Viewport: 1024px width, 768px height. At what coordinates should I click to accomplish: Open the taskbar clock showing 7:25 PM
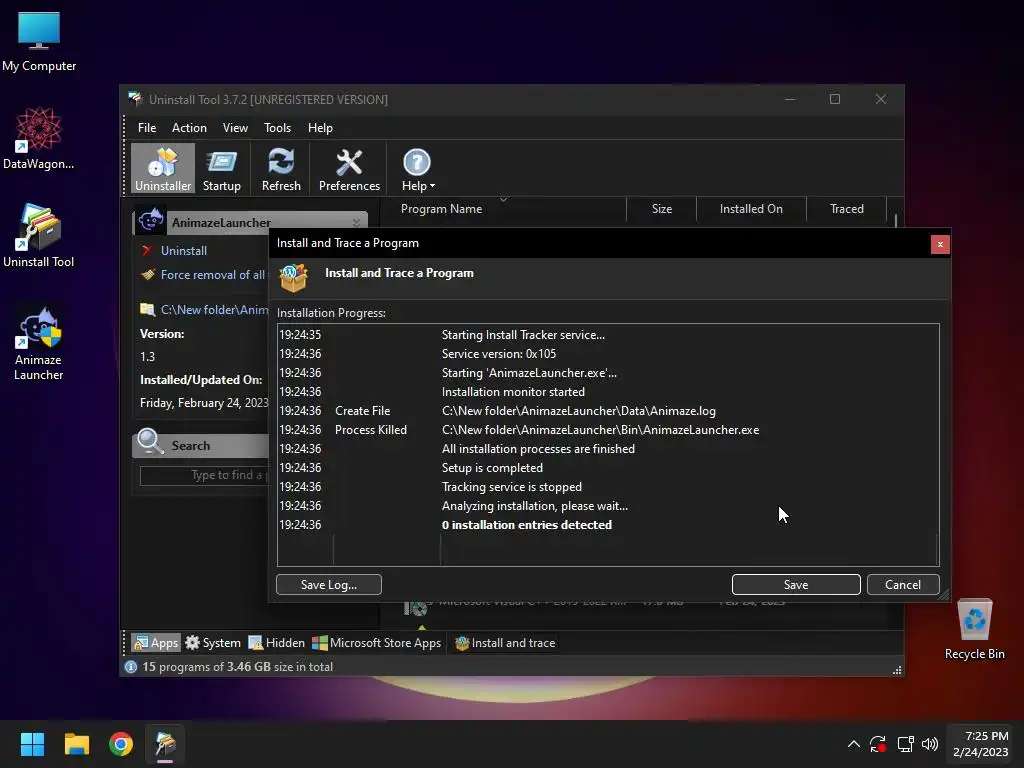point(980,744)
